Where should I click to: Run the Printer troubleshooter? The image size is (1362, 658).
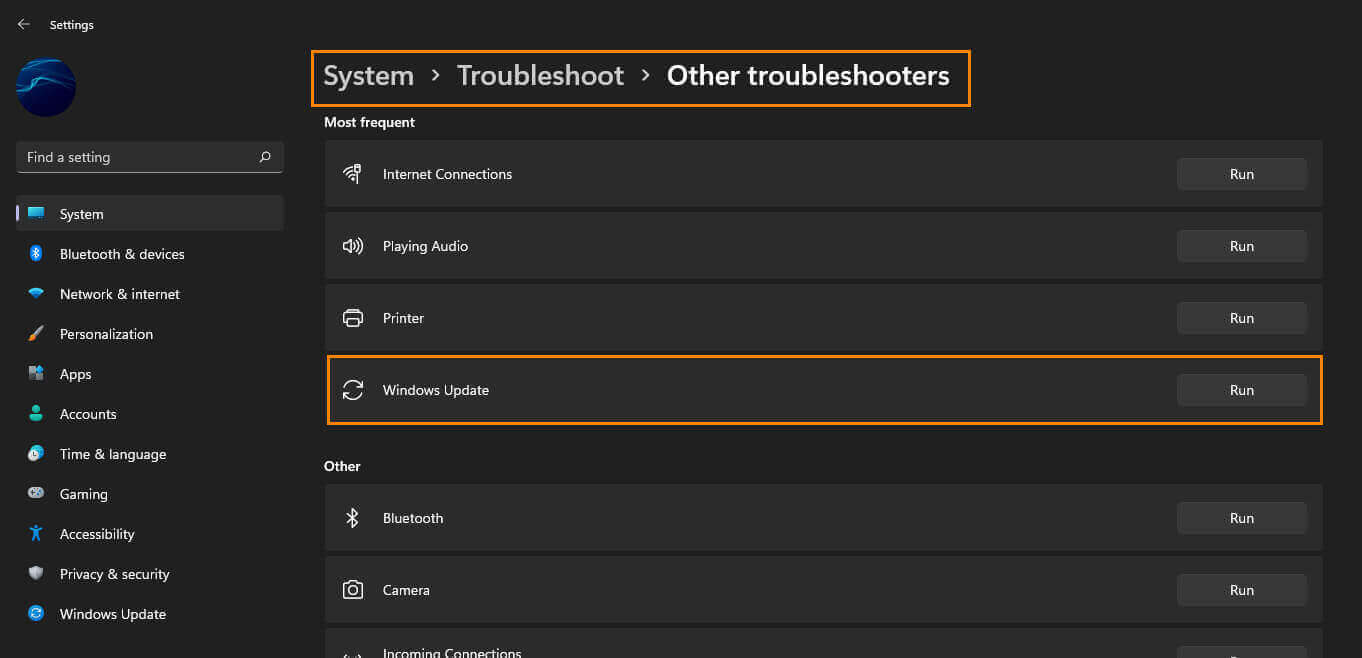[1242, 318]
